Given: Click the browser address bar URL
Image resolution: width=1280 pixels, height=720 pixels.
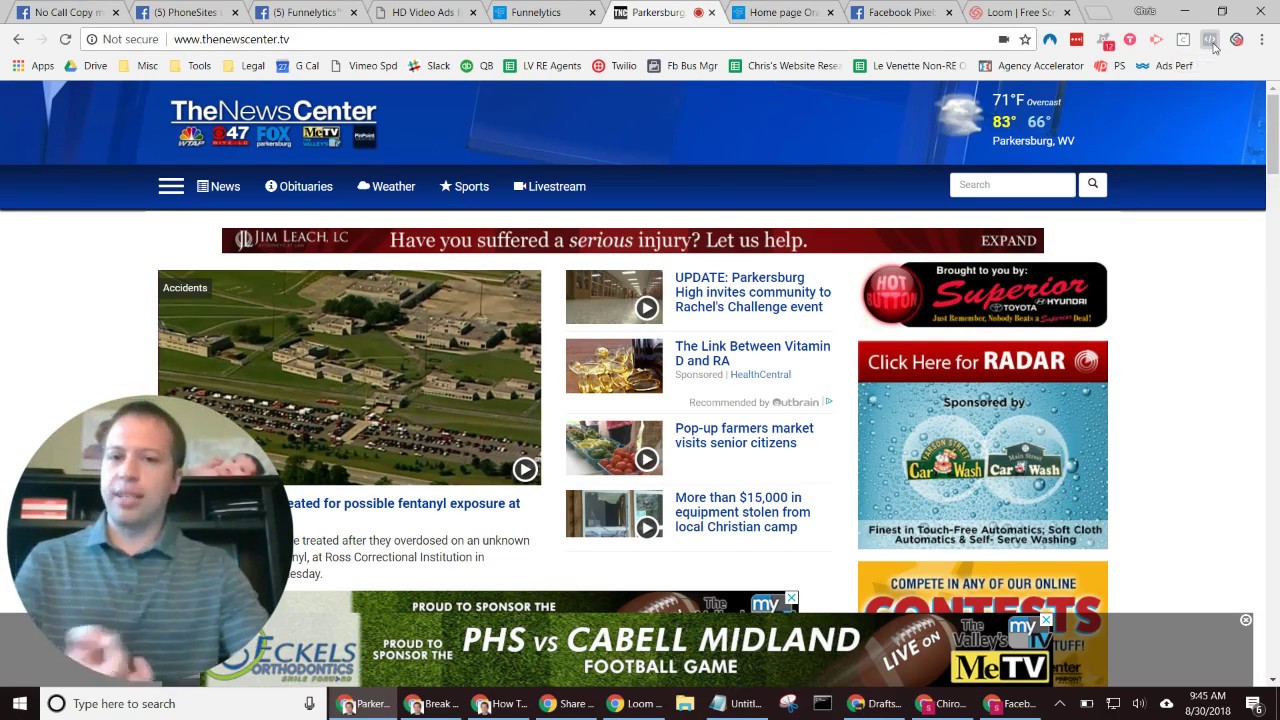Looking at the screenshot, I should point(231,39).
